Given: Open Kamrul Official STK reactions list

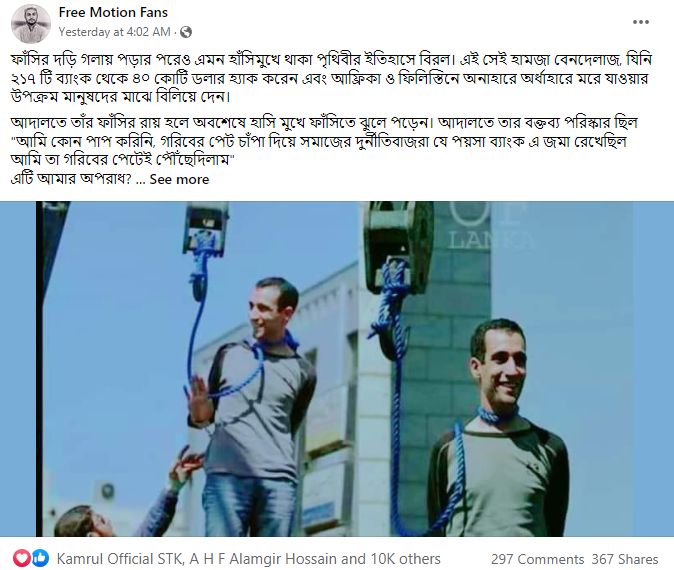Looking at the screenshot, I should tap(120, 559).
